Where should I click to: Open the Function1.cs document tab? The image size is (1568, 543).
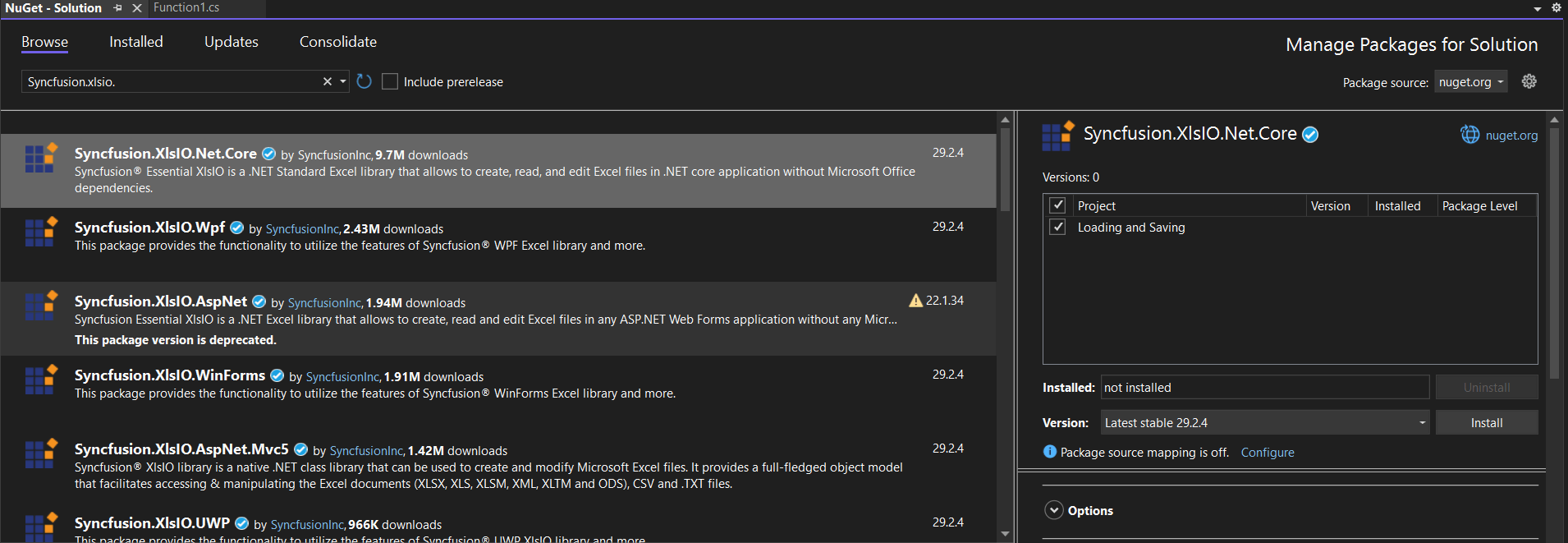click(186, 7)
